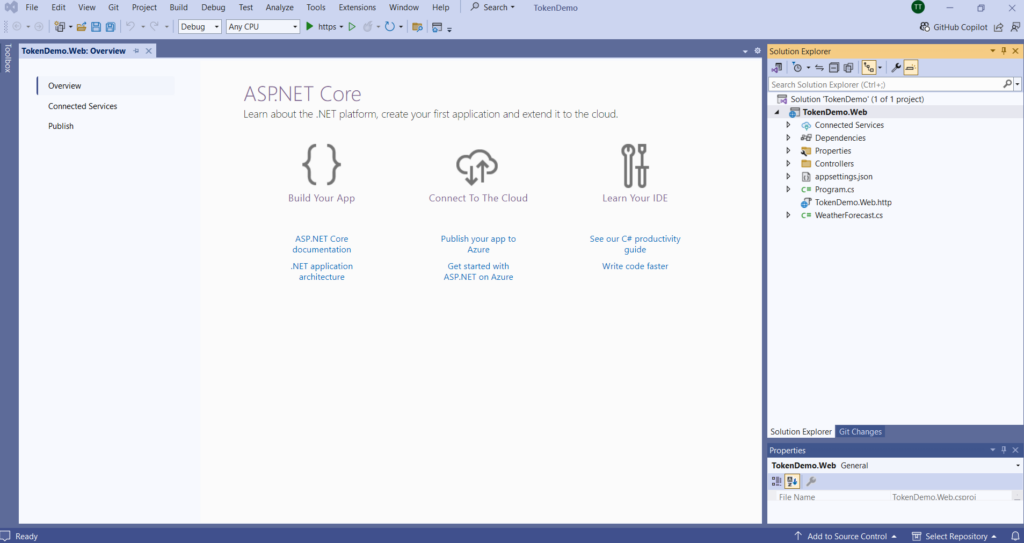
Task: Switch views icon in Solution Explorer toolbar
Action: (776, 67)
